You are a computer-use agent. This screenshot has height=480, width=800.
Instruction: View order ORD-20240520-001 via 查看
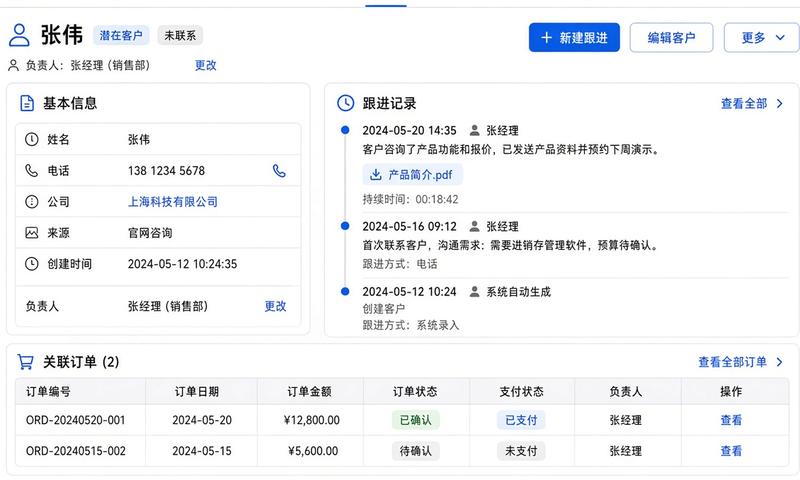pyautogui.click(x=731, y=420)
